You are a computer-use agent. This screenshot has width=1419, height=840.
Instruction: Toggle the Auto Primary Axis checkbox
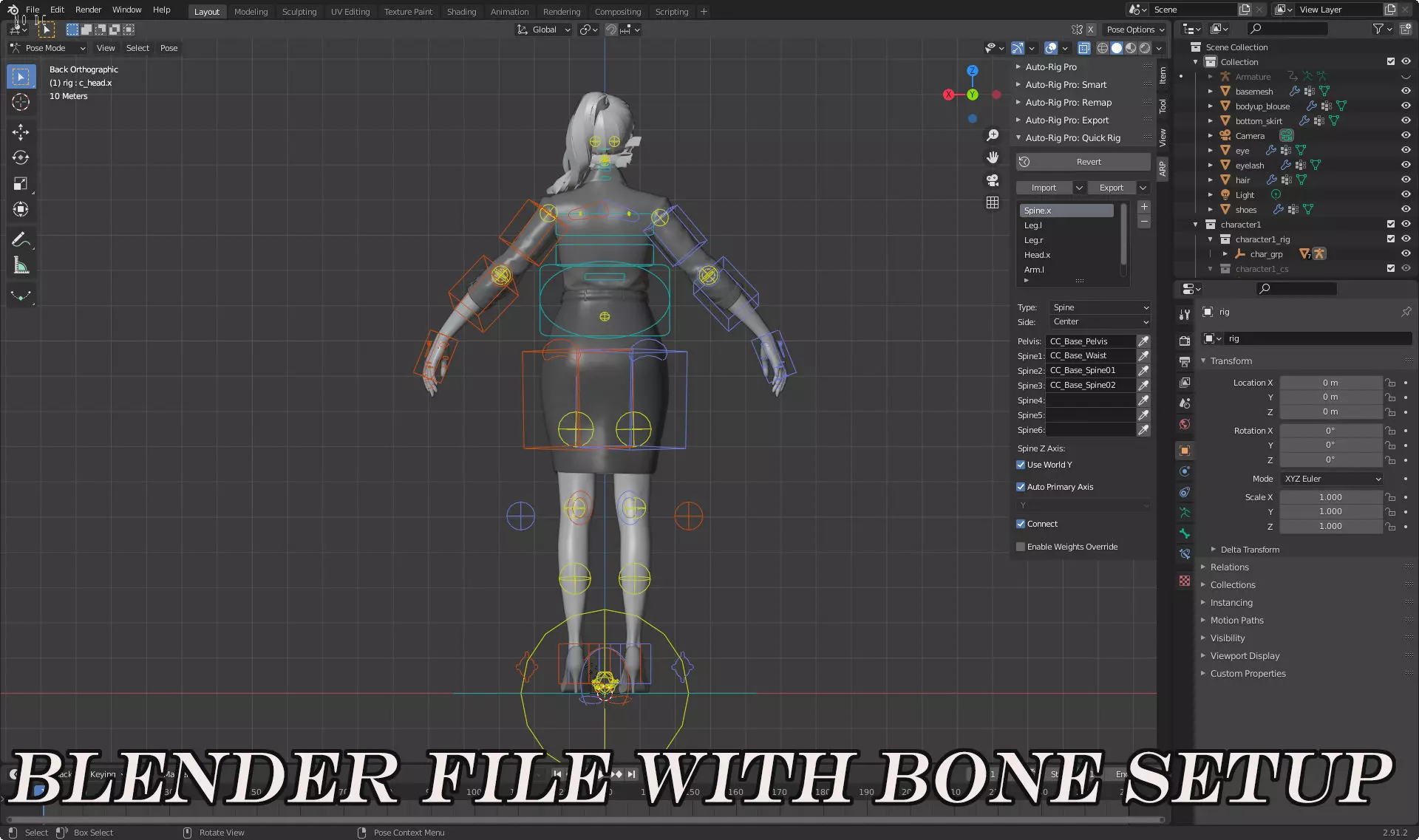coord(1021,487)
